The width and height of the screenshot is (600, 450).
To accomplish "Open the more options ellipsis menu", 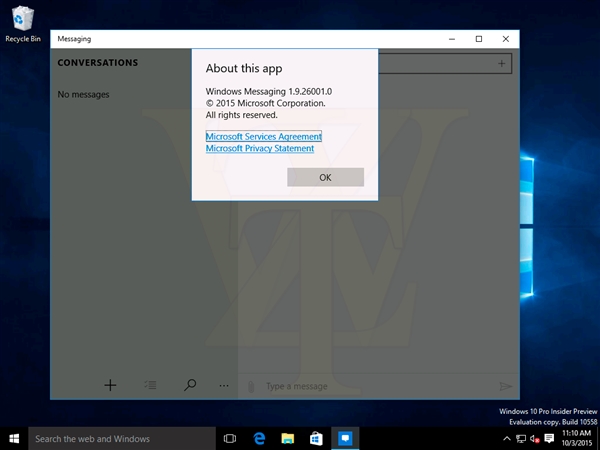I will point(224,385).
